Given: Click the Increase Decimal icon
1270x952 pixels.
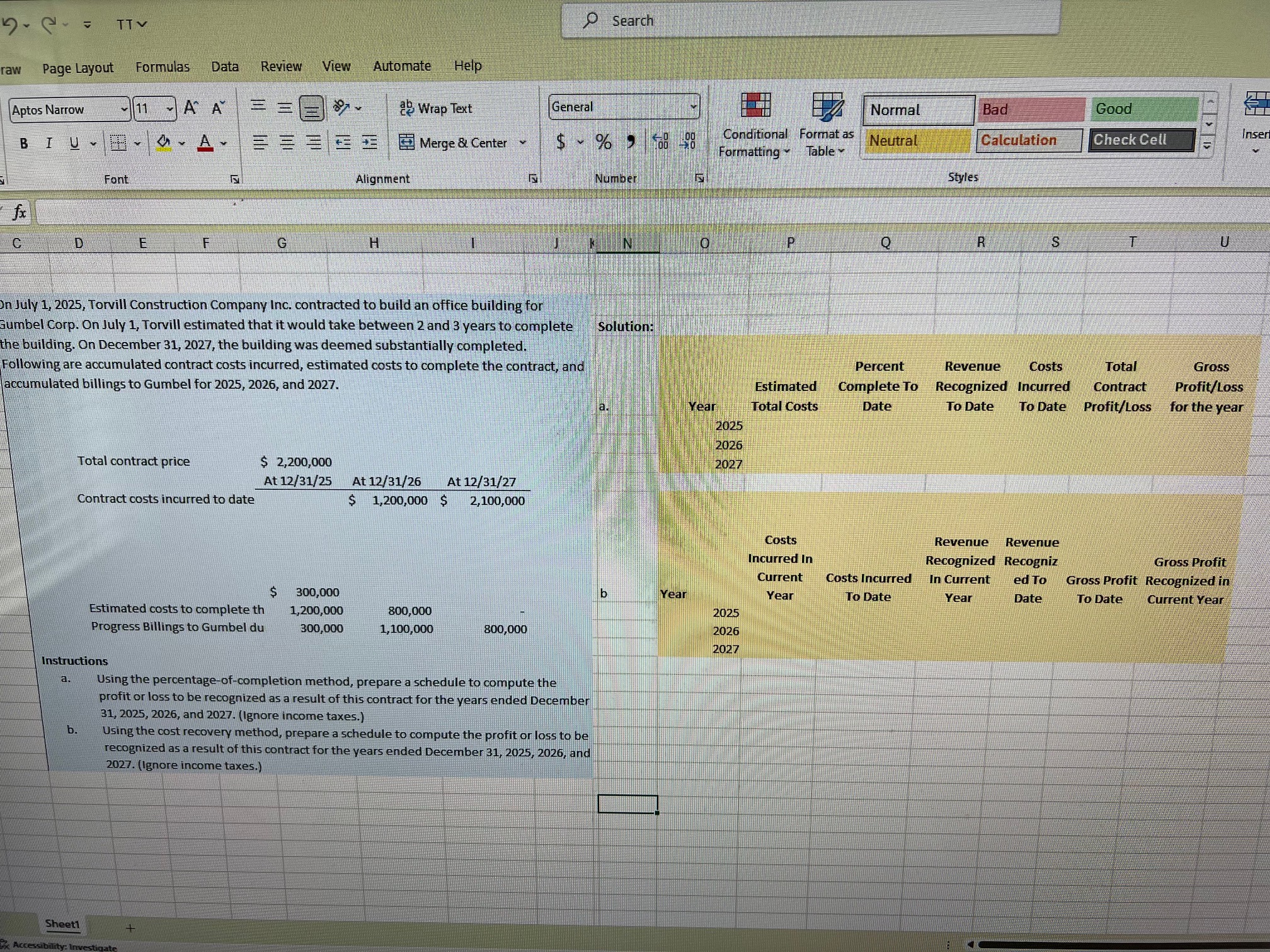Looking at the screenshot, I should 661,142.
